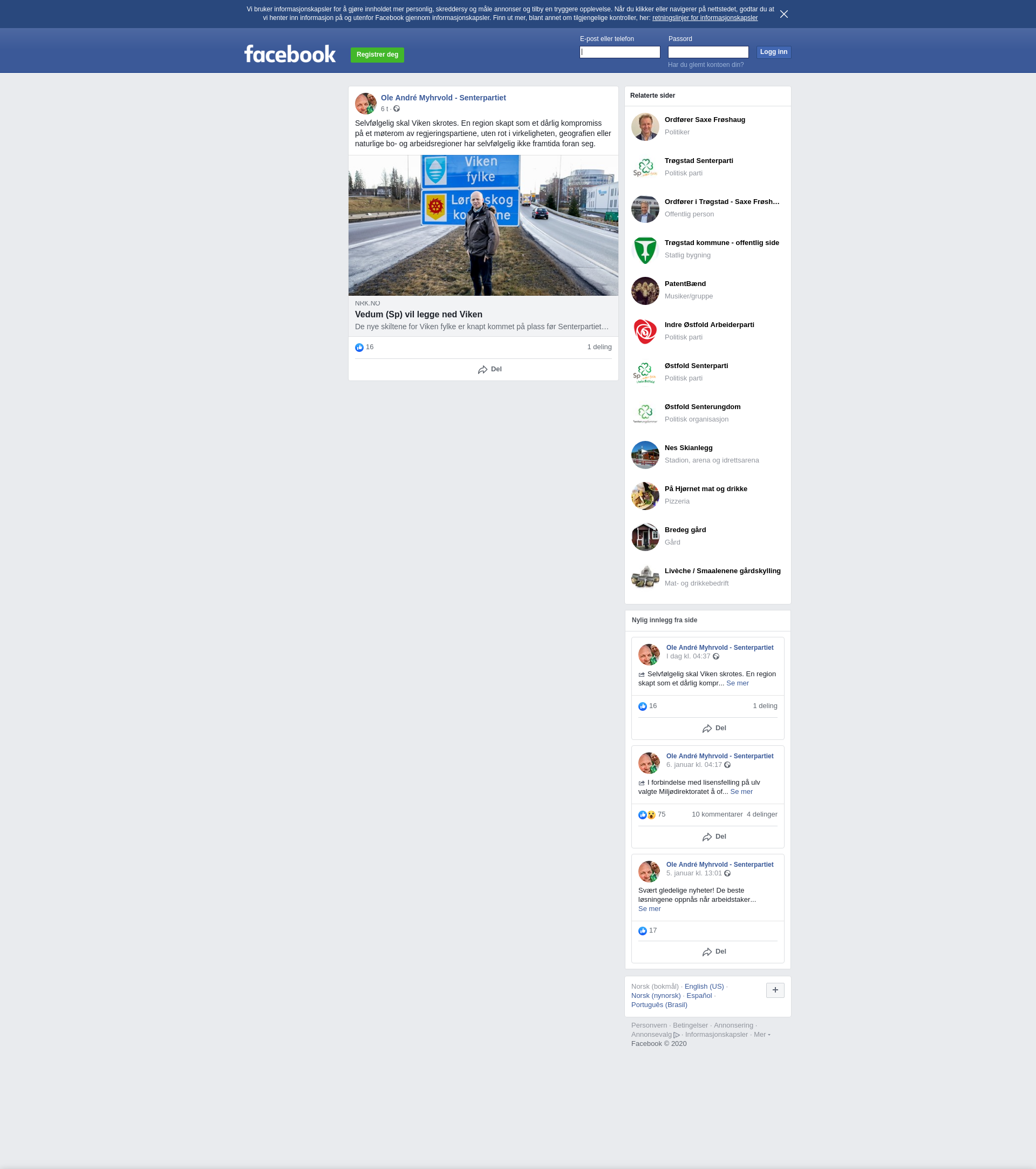Open Trøgstad Senterparti logo icon

pos(645,167)
